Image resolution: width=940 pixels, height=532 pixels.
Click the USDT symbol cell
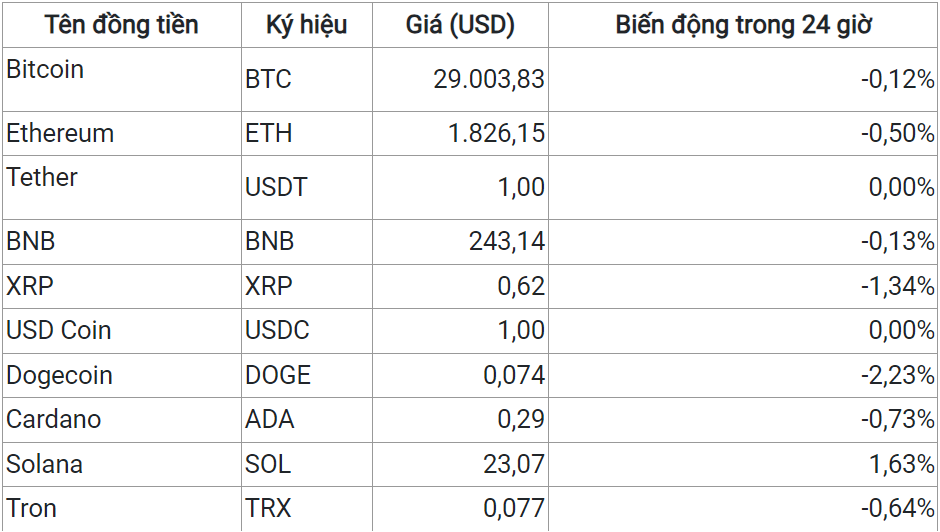307,187
